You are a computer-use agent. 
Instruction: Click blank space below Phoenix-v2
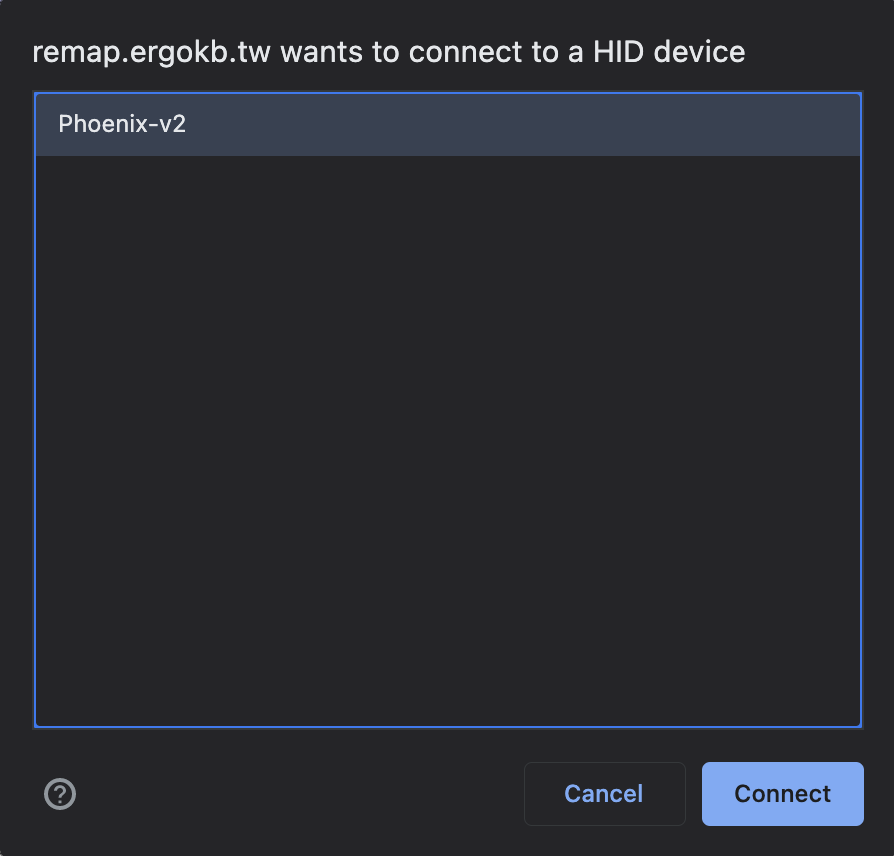coord(447,400)
